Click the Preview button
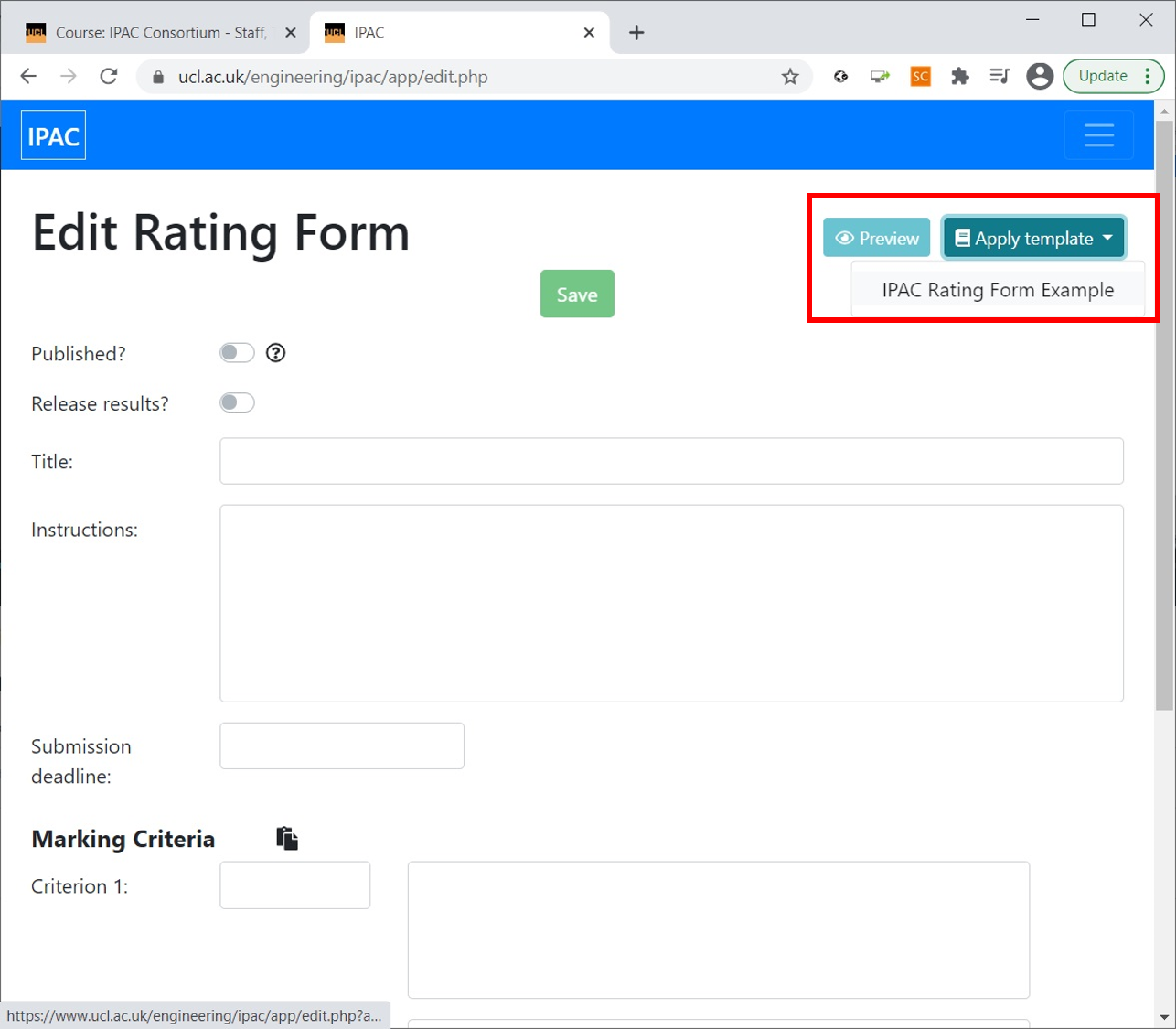Viewport: 1176px width, 1029px height. pos(876,238)
